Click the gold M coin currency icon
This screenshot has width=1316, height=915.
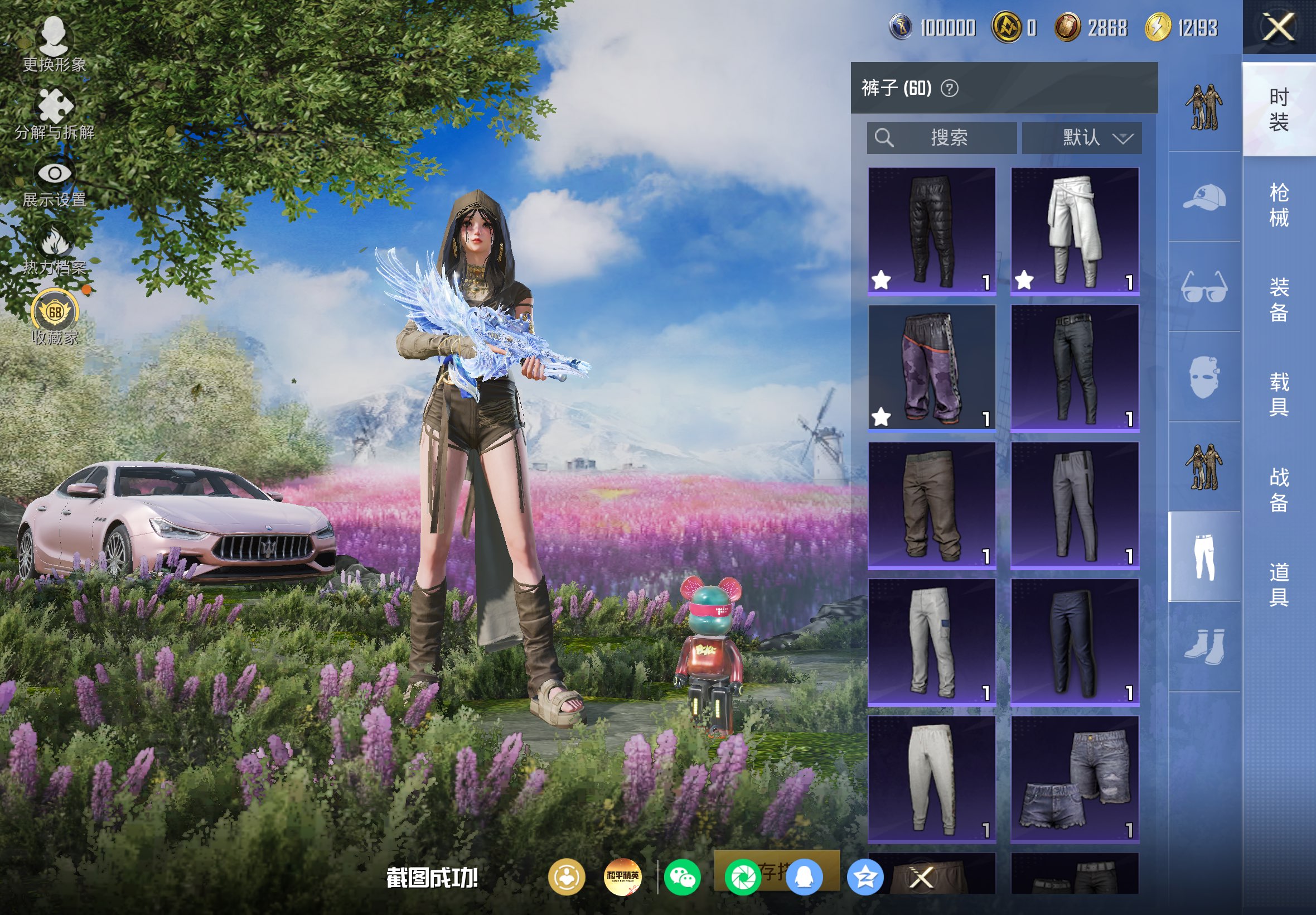[1007, 27]
